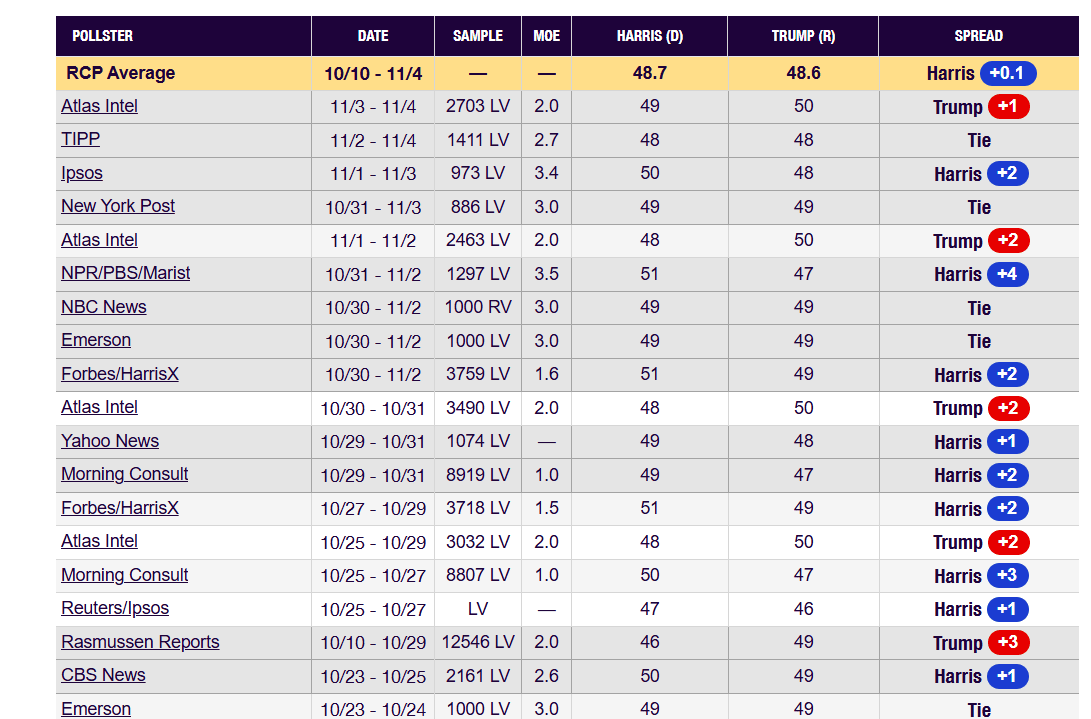Open Emerson poll dated 10/23 - 10/24

click(95, 709)
